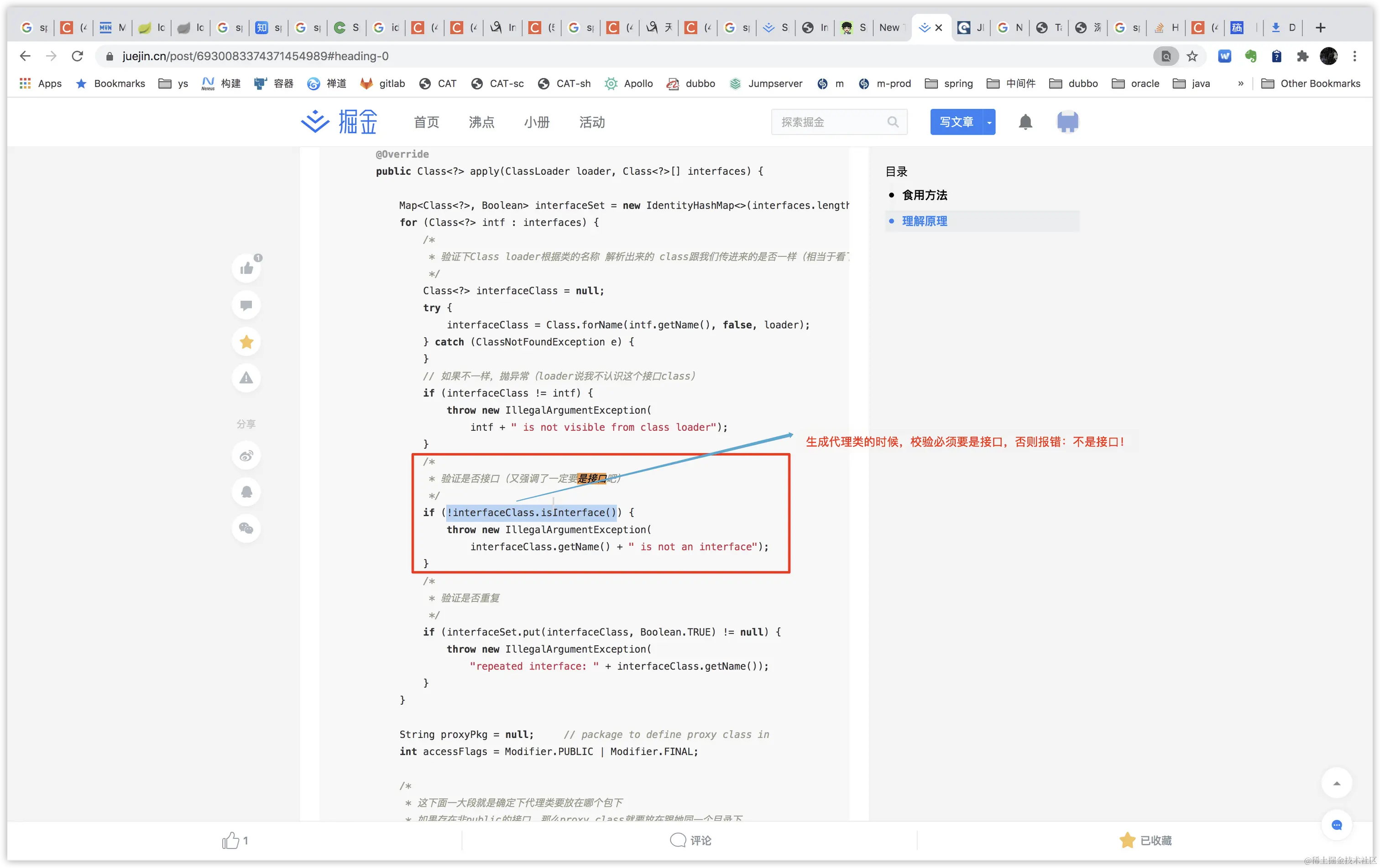1380x868 pixels.
Task: Expand the 写文章 dropdown arrow
Action: tap(989, 122)
